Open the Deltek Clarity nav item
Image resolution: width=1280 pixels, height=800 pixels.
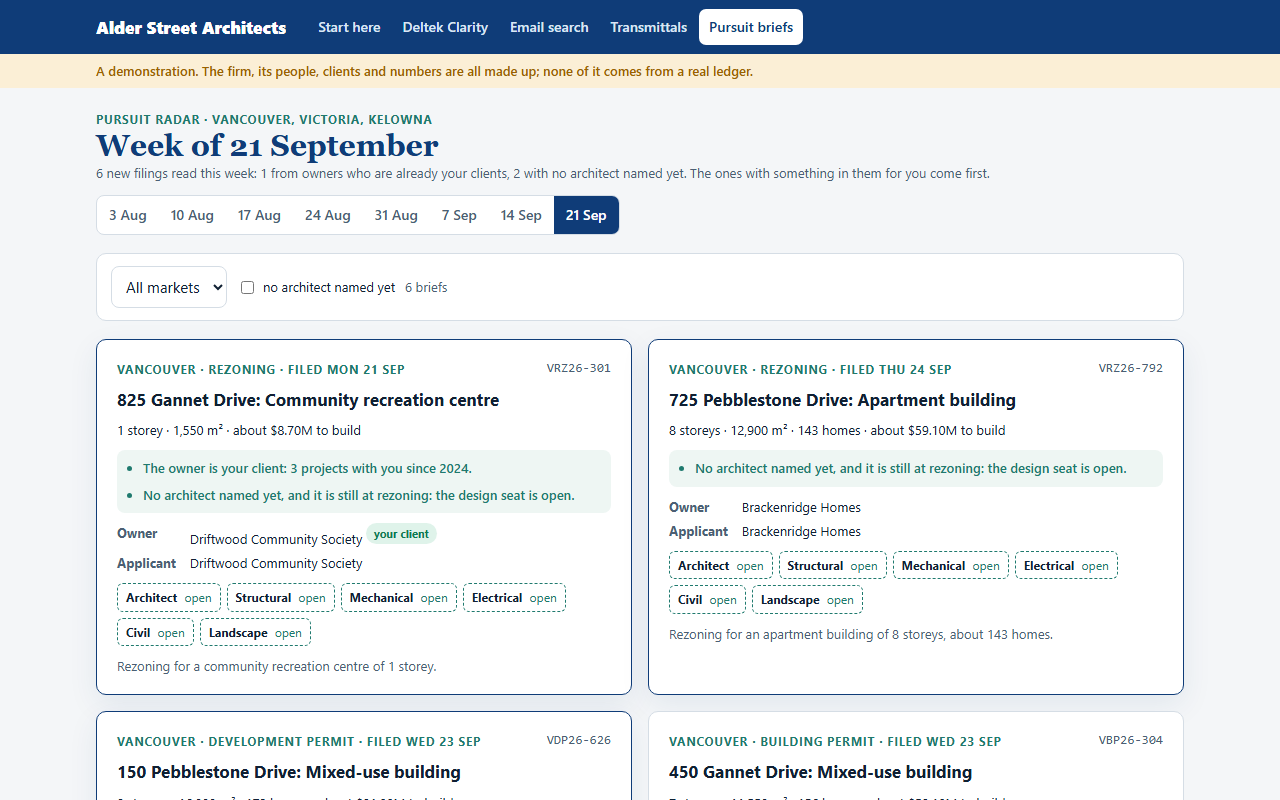pos(445,27)
